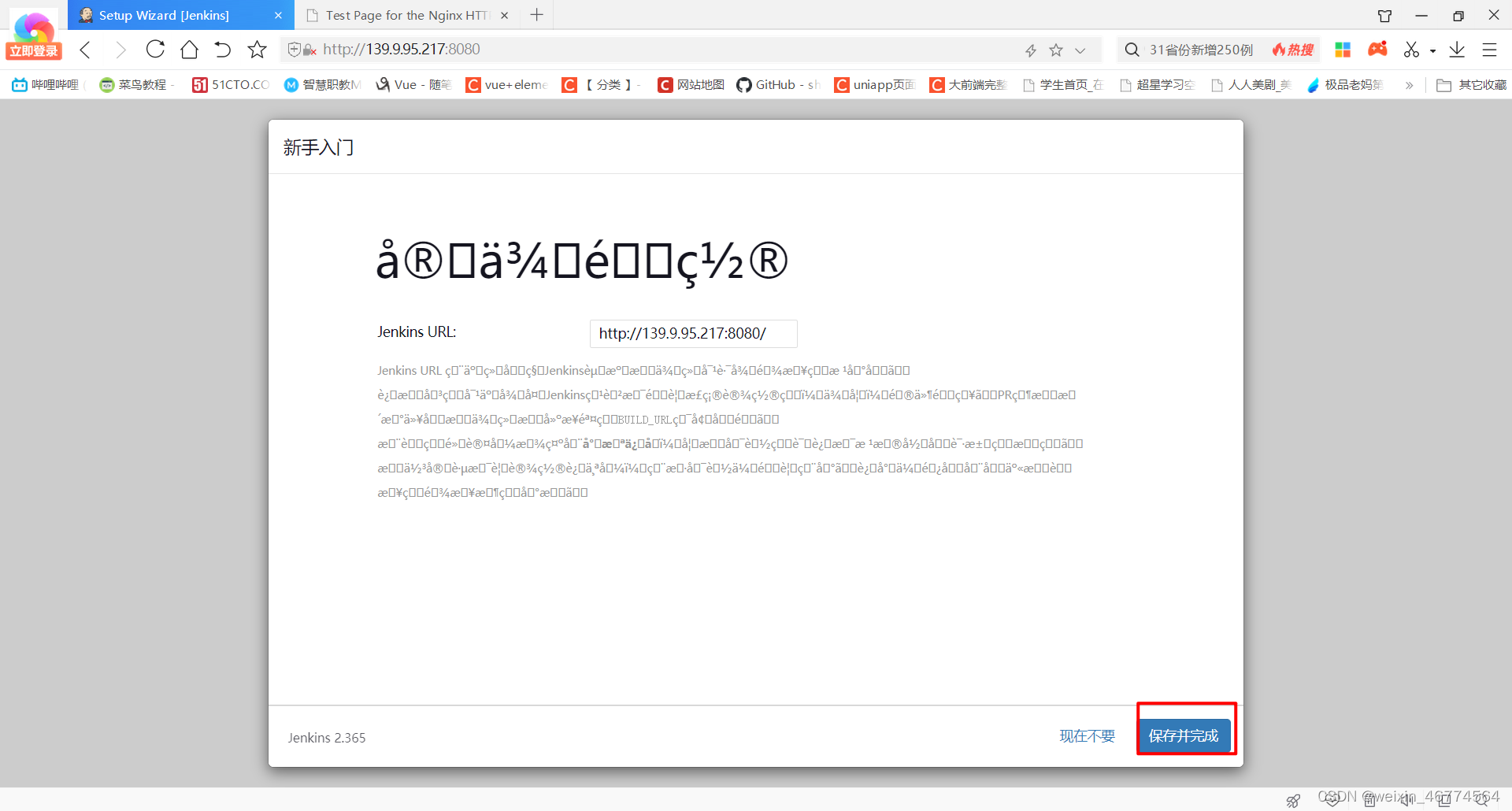This screenshot has height=811, width=1512.
Task: Open the colorful apps grid icon
Action: tap(1343, 50)
